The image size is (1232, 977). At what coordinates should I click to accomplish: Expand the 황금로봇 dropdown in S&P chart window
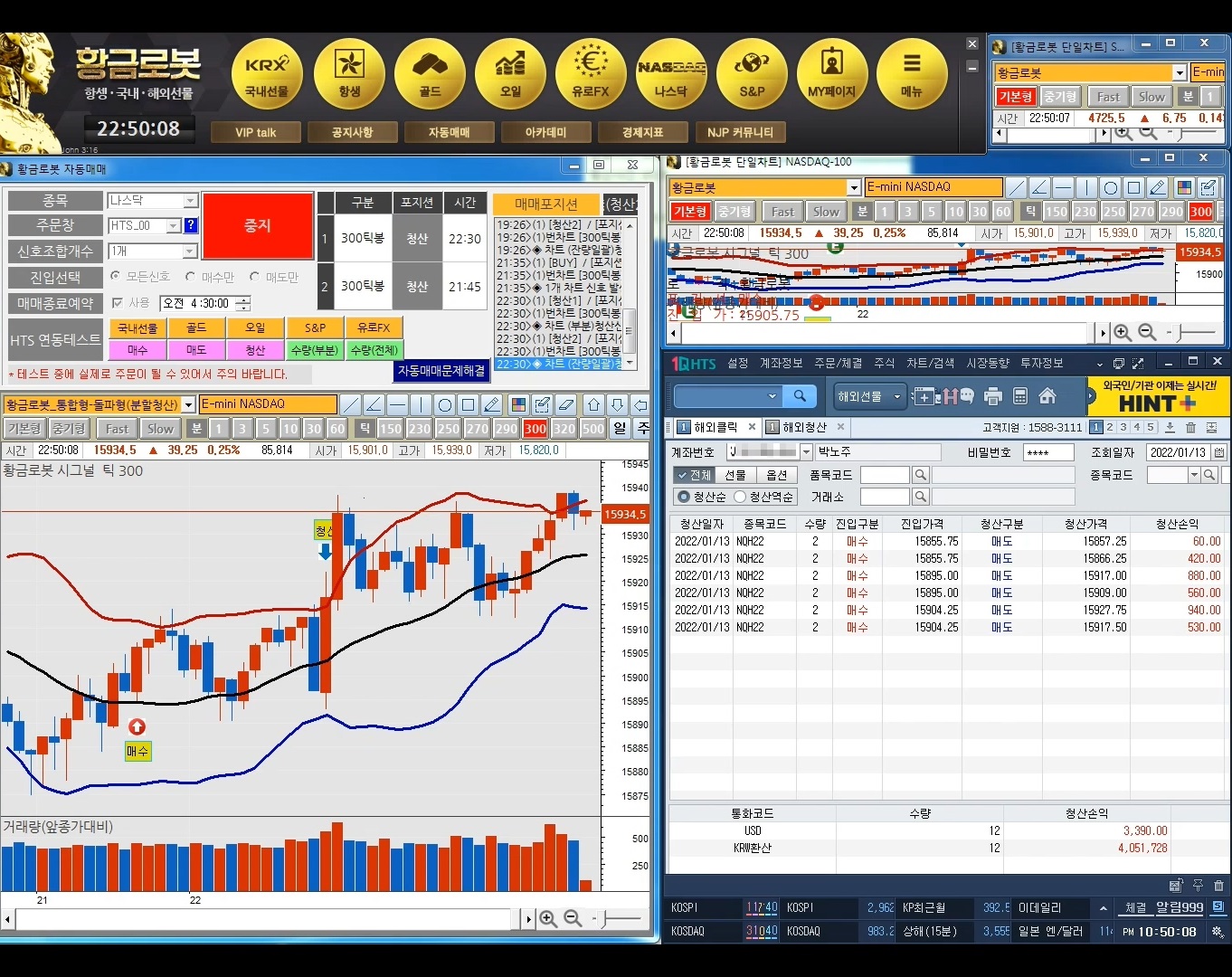pos(1180,72)
